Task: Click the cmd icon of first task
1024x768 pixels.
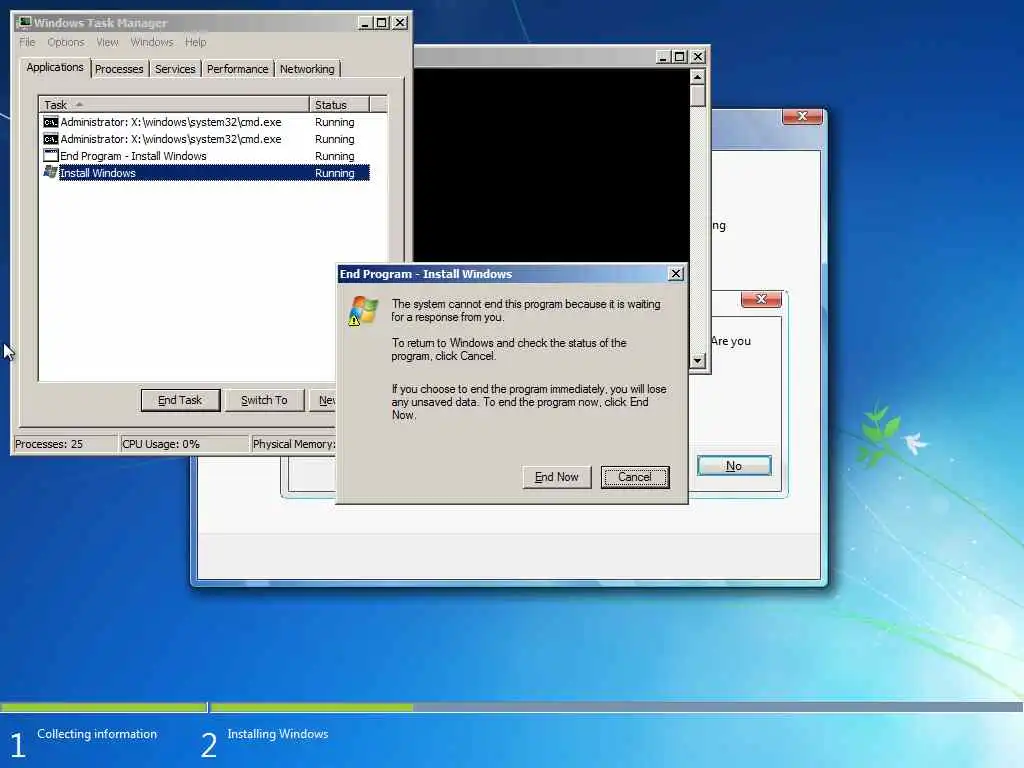Action: coord(50,122)
